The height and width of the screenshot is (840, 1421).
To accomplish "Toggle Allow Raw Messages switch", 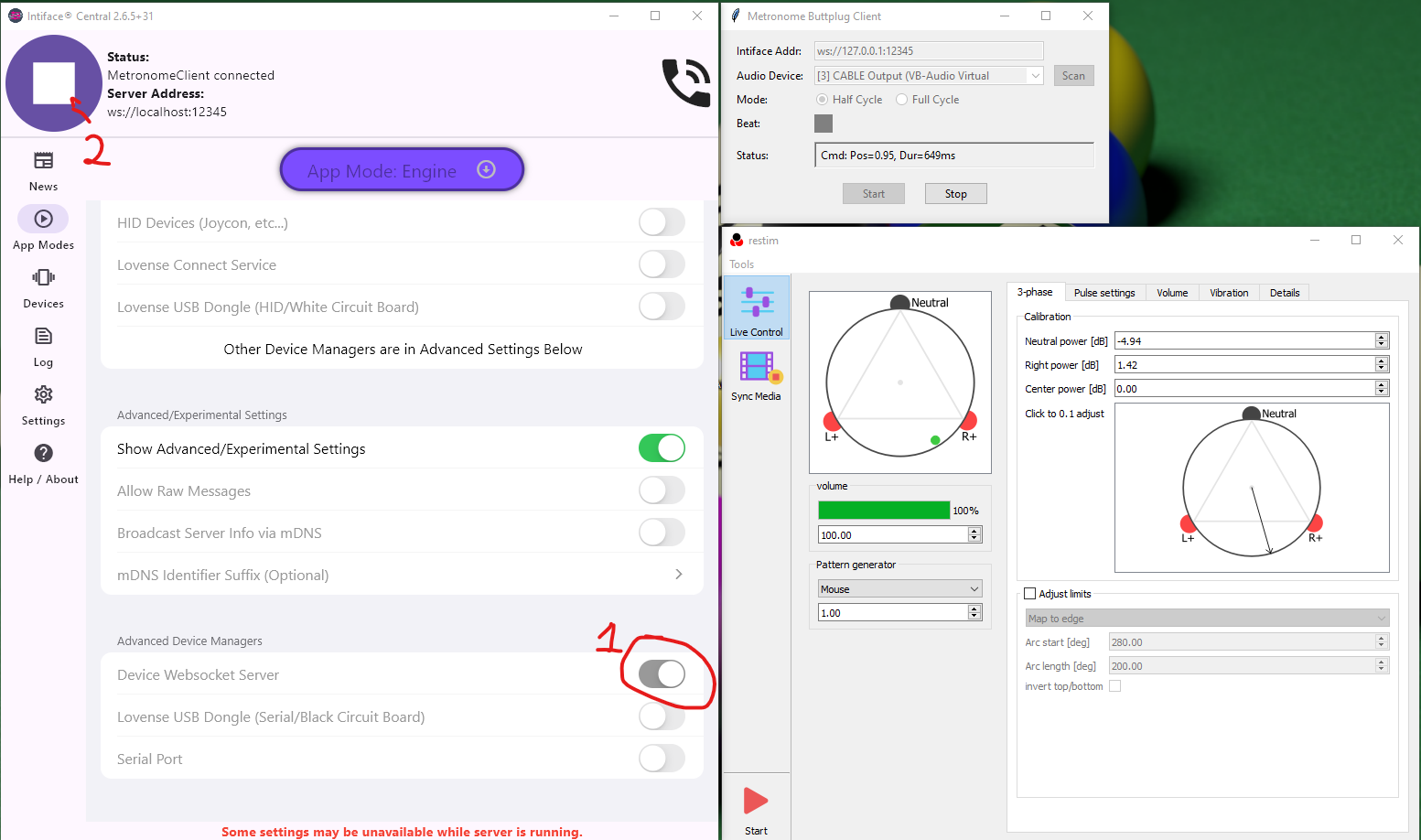I will tap(662, 490).
